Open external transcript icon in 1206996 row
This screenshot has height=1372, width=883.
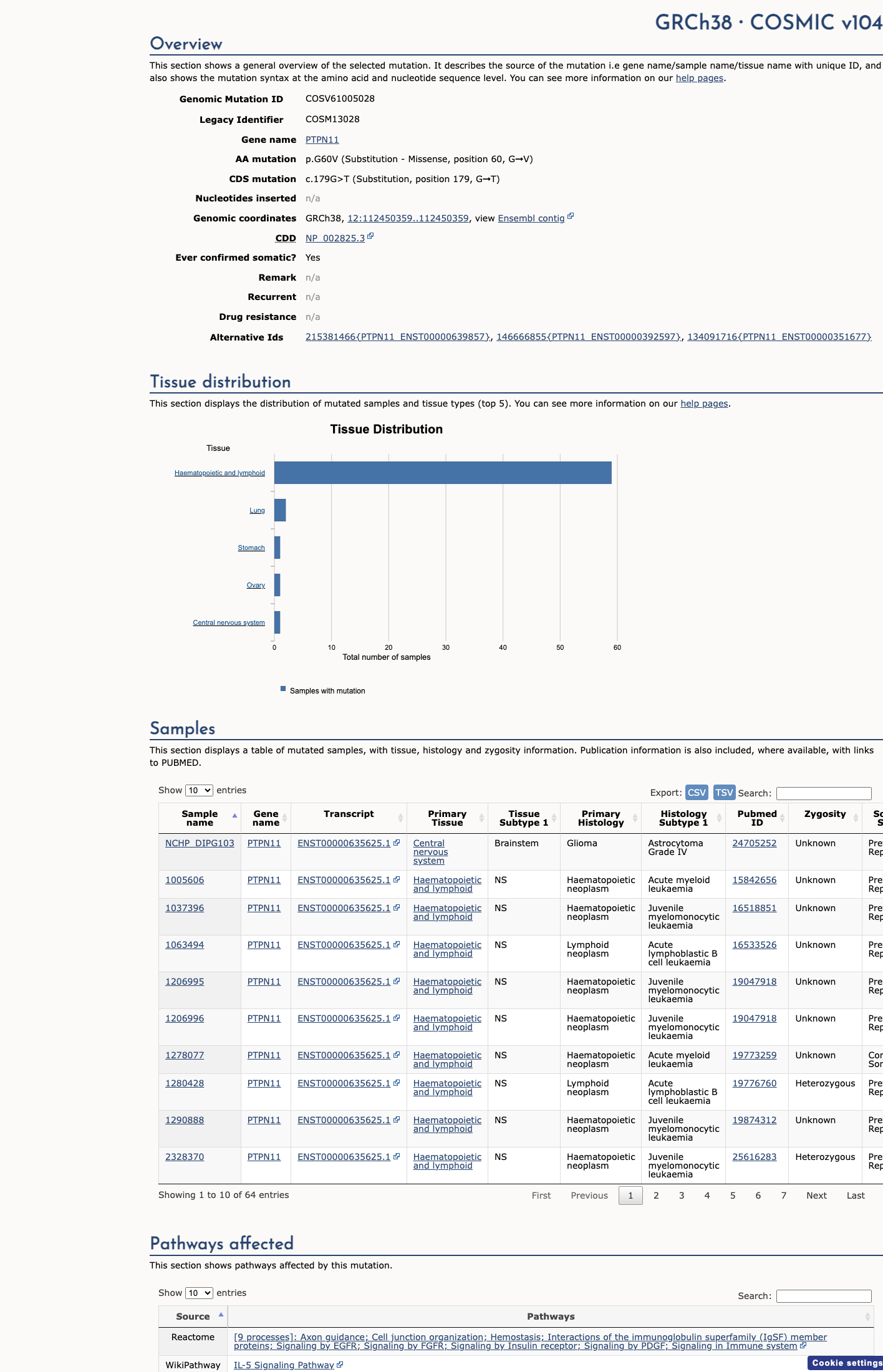[397, 1018]
